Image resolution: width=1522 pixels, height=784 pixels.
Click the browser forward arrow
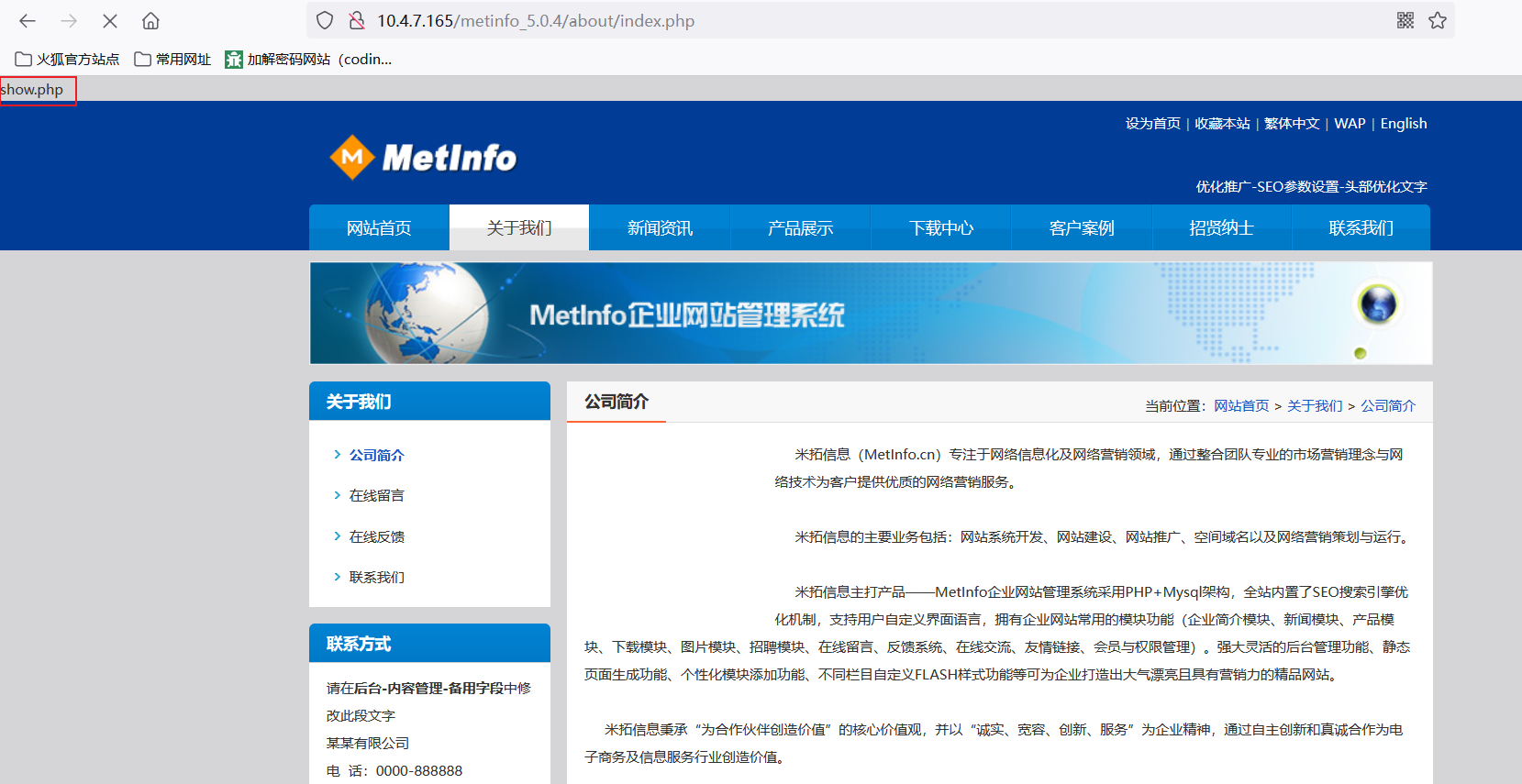(x=69, y=20)
